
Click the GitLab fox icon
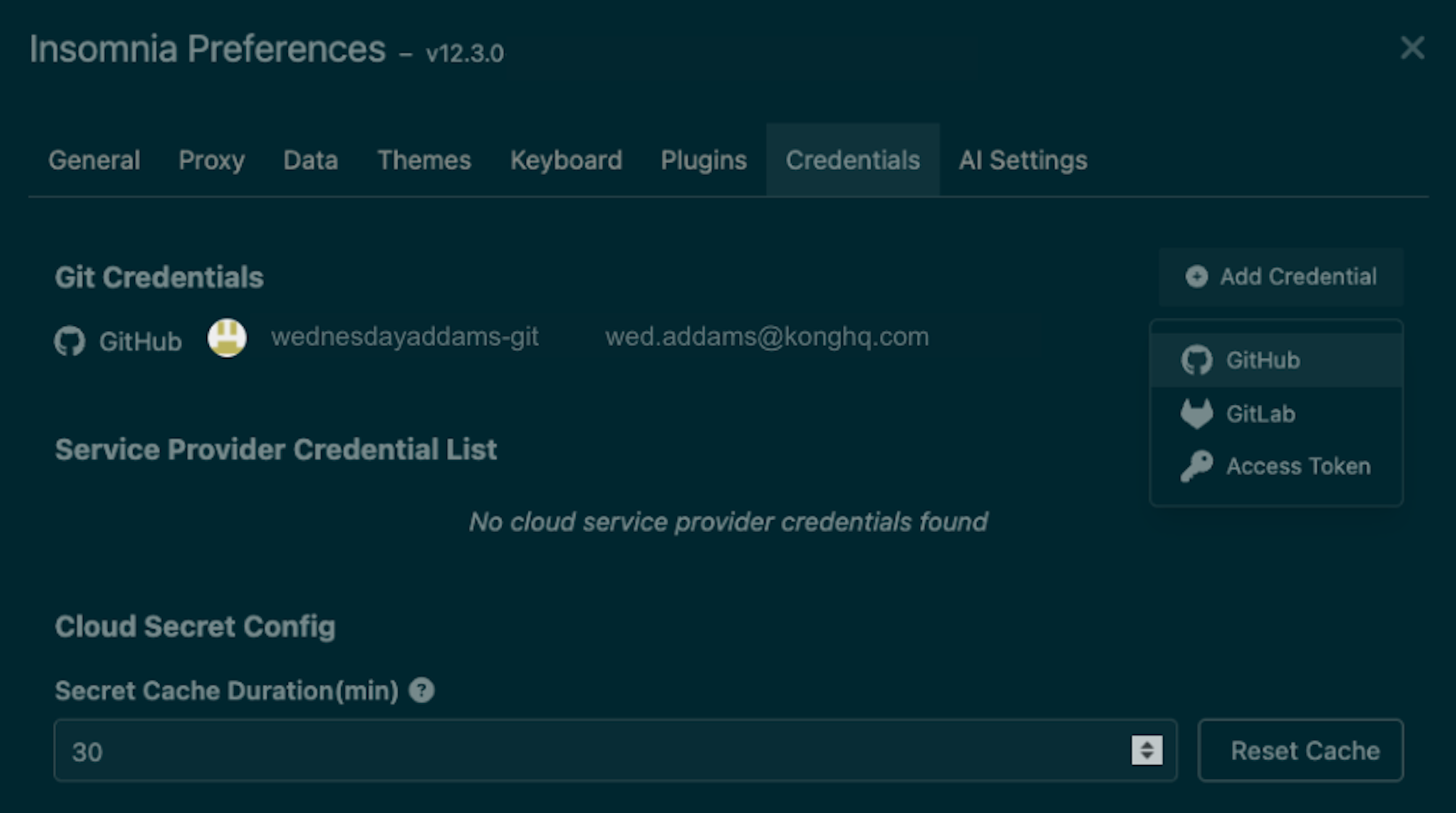click(x=1196, y=414)
